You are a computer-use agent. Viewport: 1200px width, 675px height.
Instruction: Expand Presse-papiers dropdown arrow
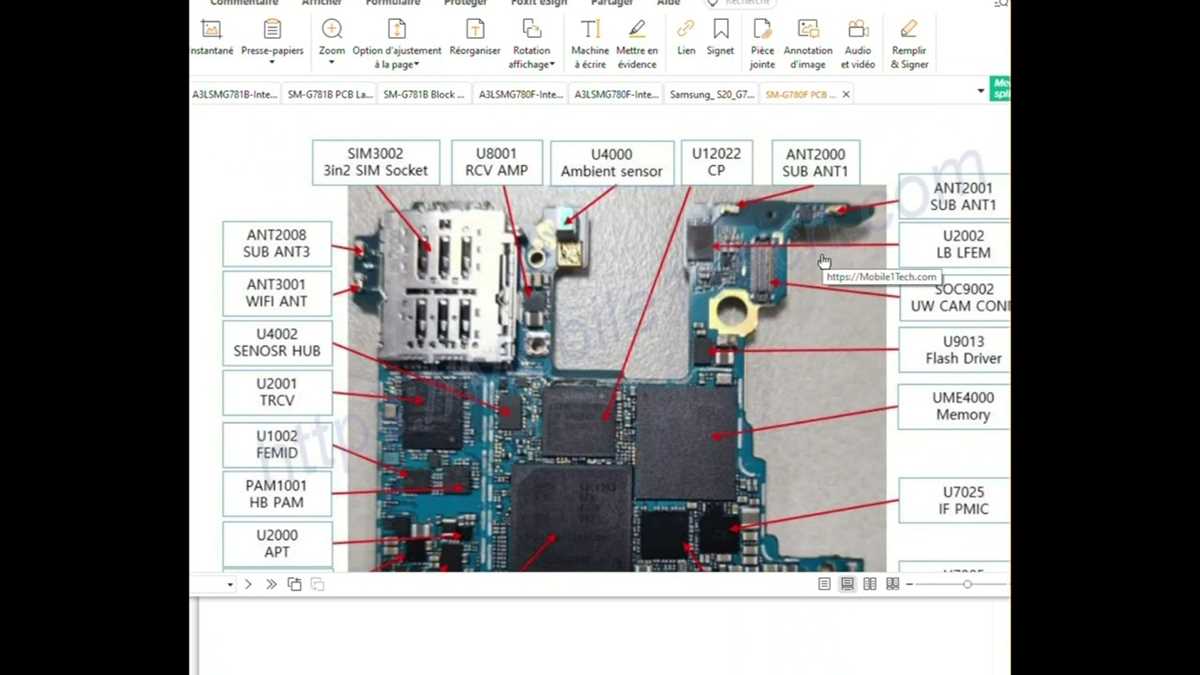(272, 63)
